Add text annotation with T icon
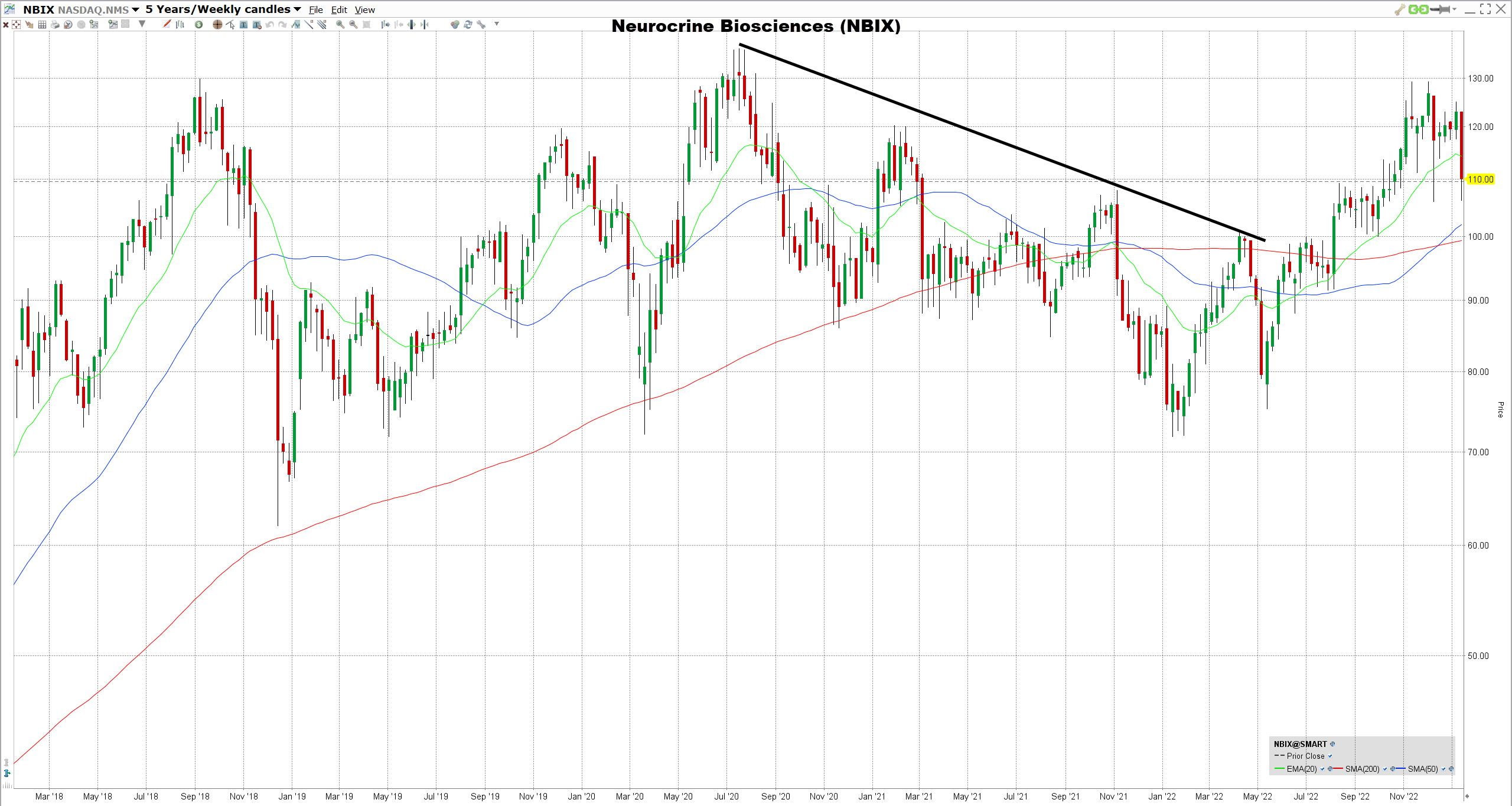 (243, 24)
